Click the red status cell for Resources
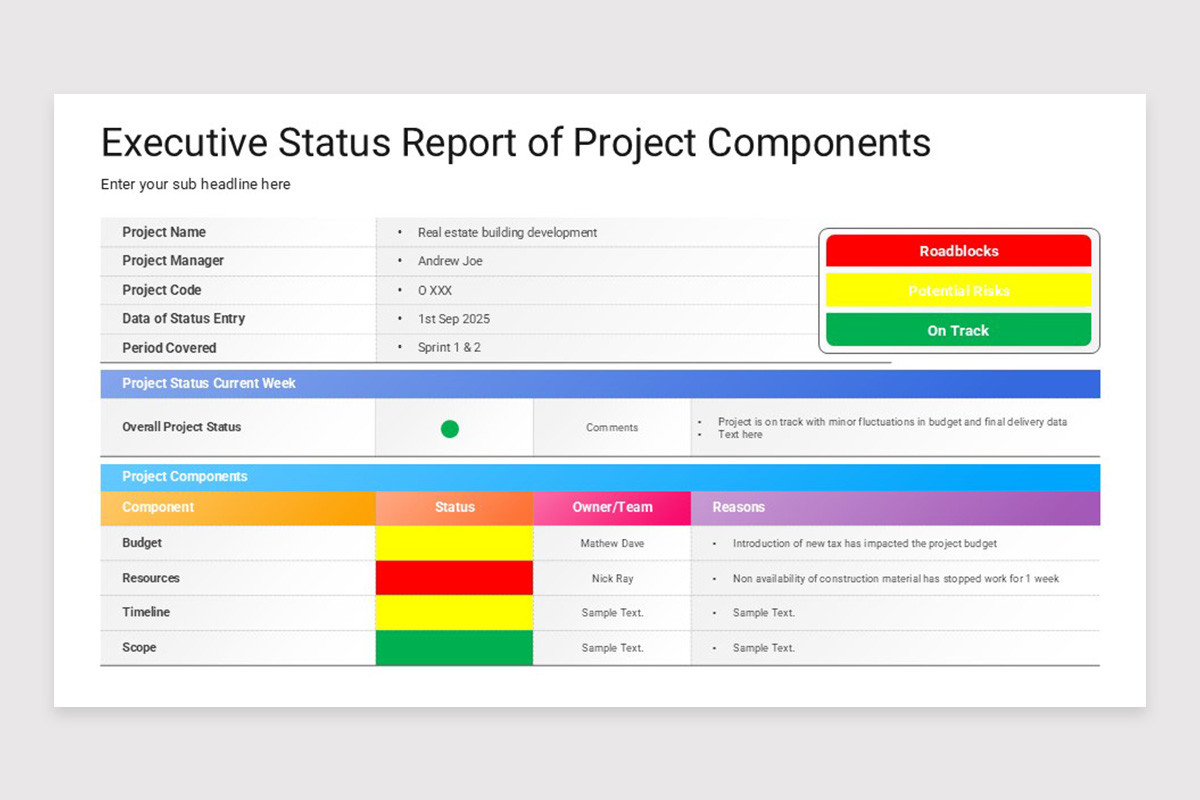 point(454,577)
